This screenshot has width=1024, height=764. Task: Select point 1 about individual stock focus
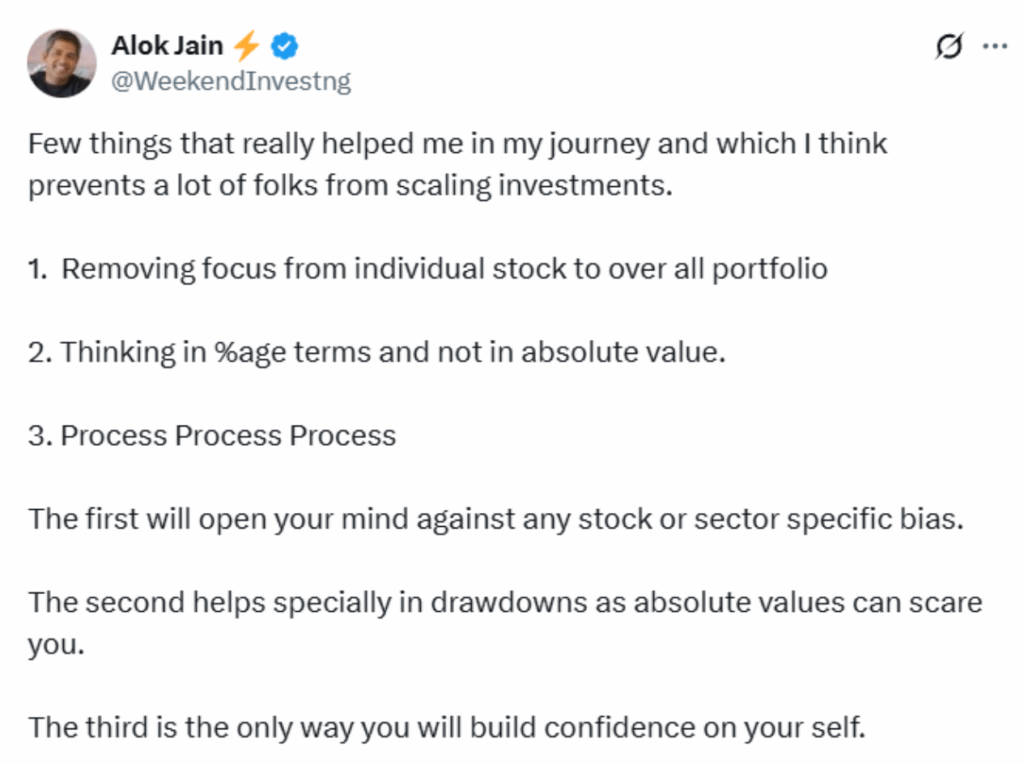428,269
